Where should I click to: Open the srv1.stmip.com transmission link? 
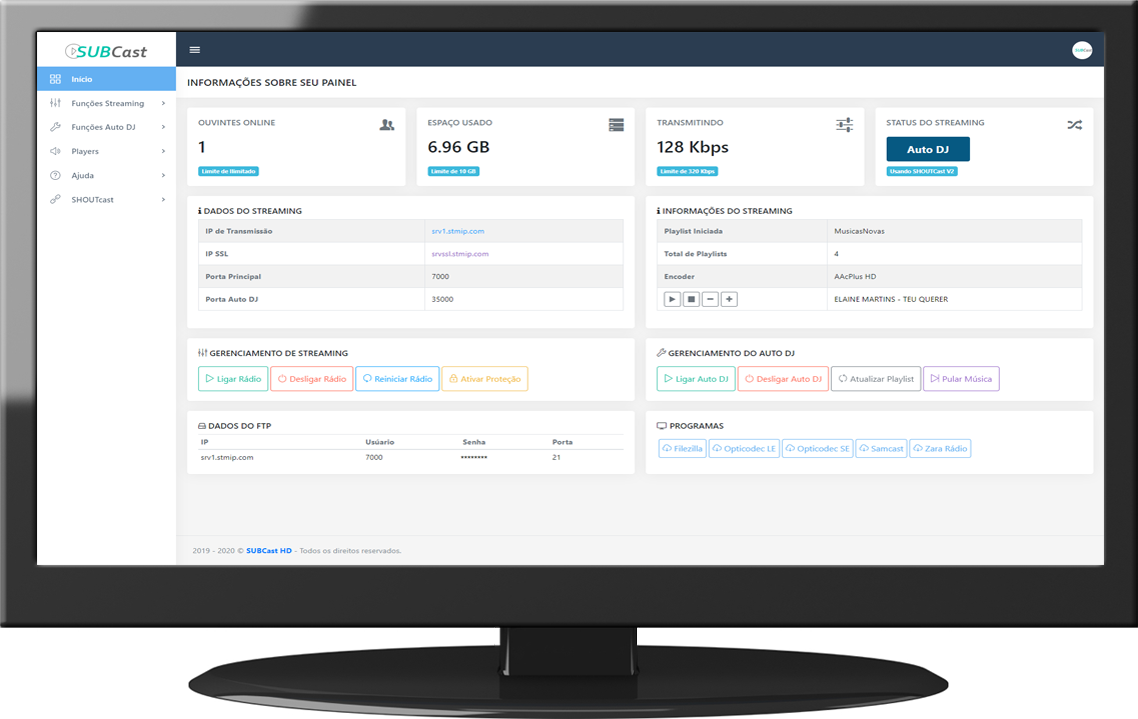coord(458,231)
